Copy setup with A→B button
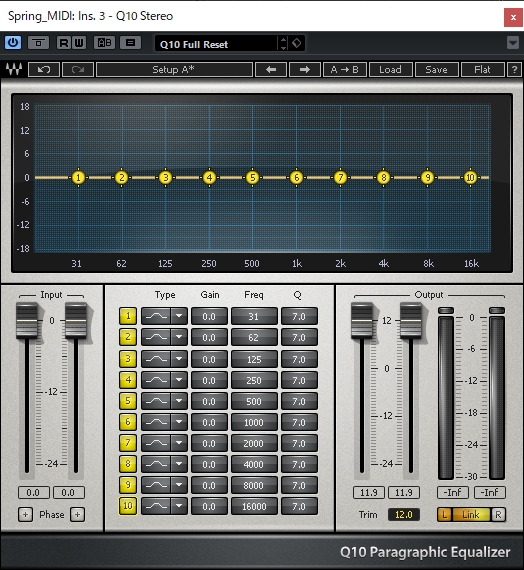Viewport: 524px width, 570px height. point(344,69)
